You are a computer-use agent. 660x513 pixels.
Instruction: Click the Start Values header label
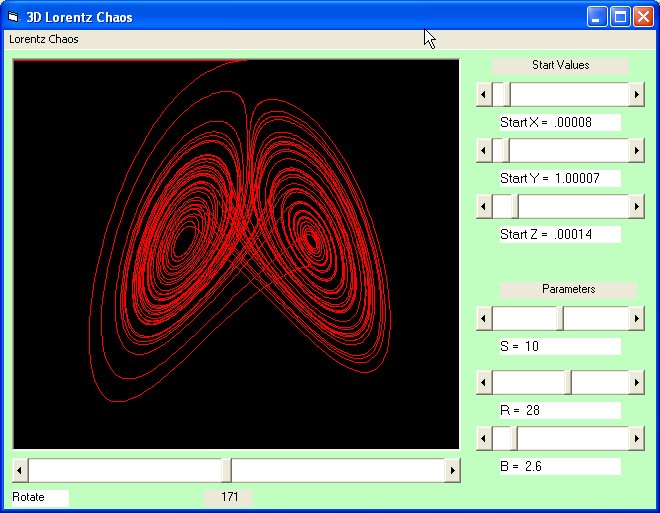(560, 65)
